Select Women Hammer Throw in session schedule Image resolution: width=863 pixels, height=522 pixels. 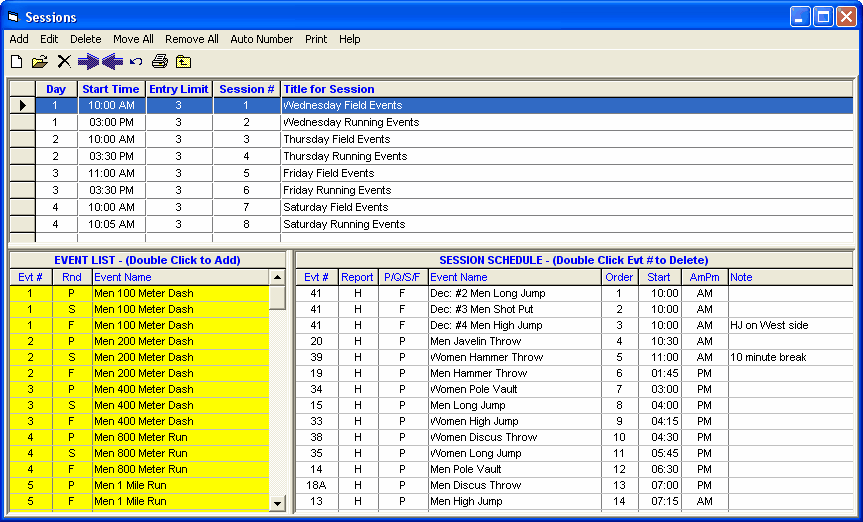(486, 357)
